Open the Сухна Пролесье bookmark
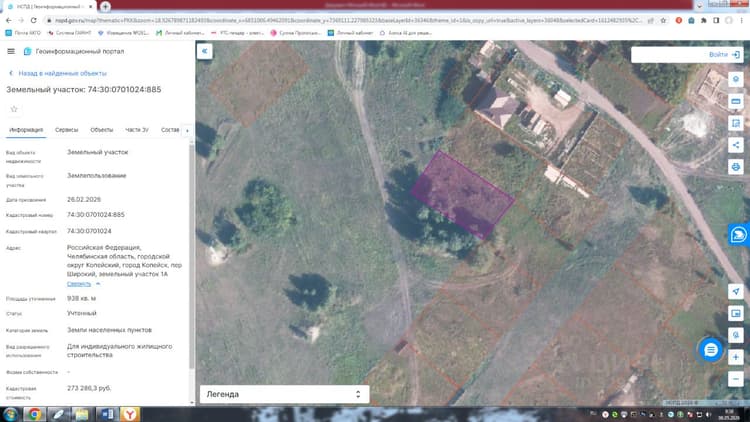Viewport: 750px width, 422px height. point(296,33)
